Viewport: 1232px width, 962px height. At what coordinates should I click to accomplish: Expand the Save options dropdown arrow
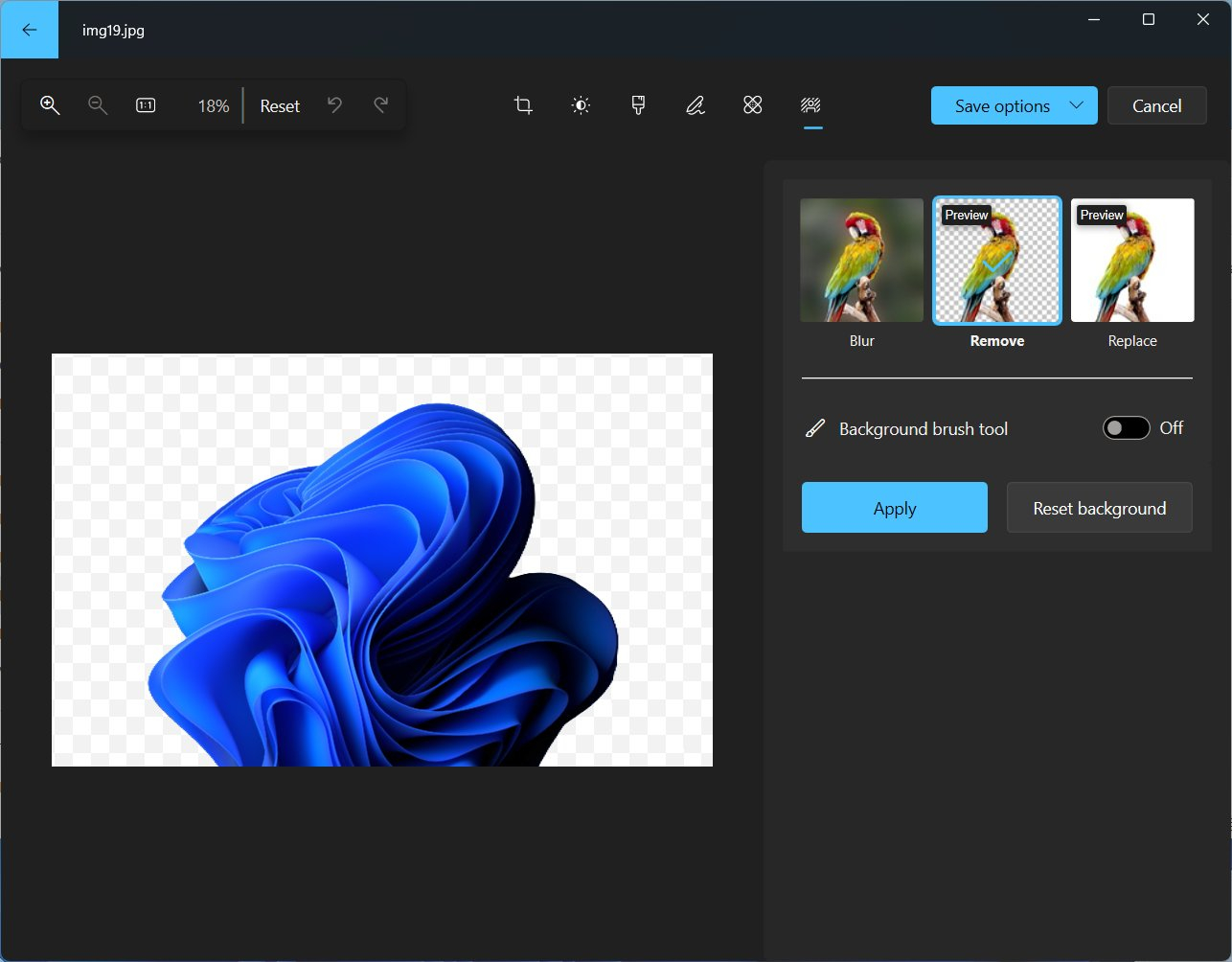pyautogui.click(x=1077, y=105)
